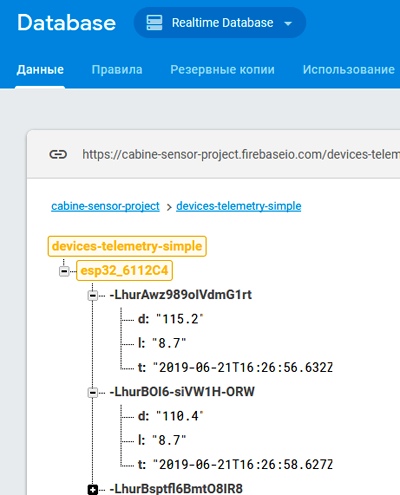The width and height of the screenshot is (400, 495).
Task: Open the devices-telemetry-simple breadcrumb link
Action: pos(239,206)
